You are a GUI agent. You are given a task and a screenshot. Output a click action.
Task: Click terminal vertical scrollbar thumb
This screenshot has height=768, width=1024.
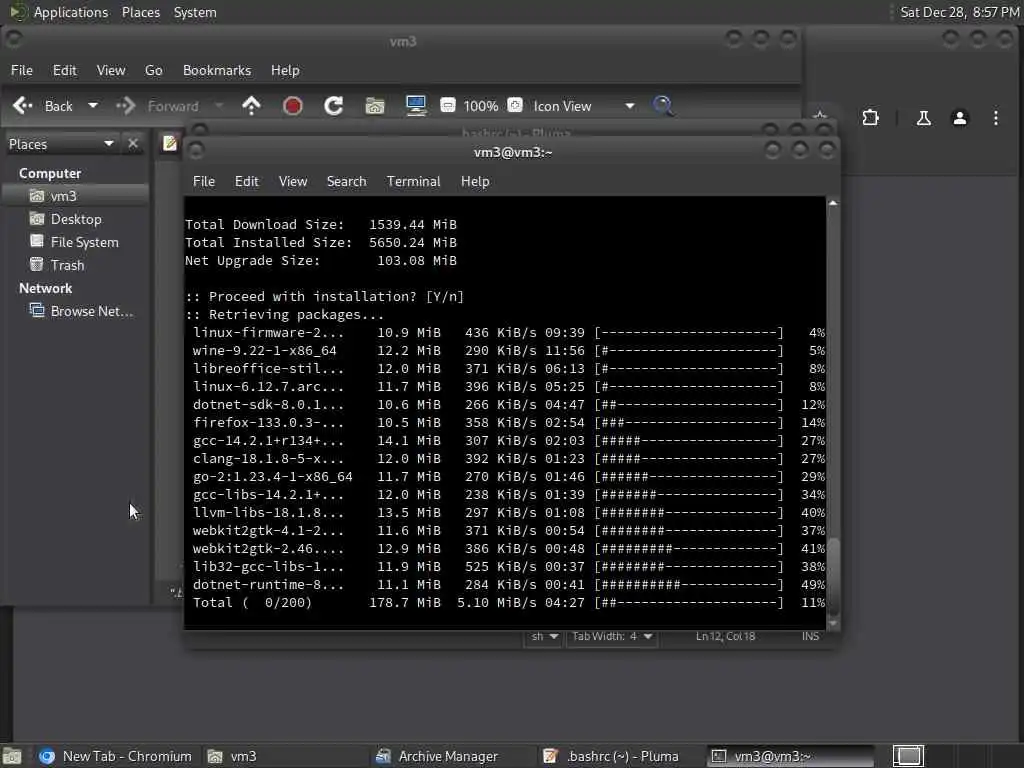[833, 576]
